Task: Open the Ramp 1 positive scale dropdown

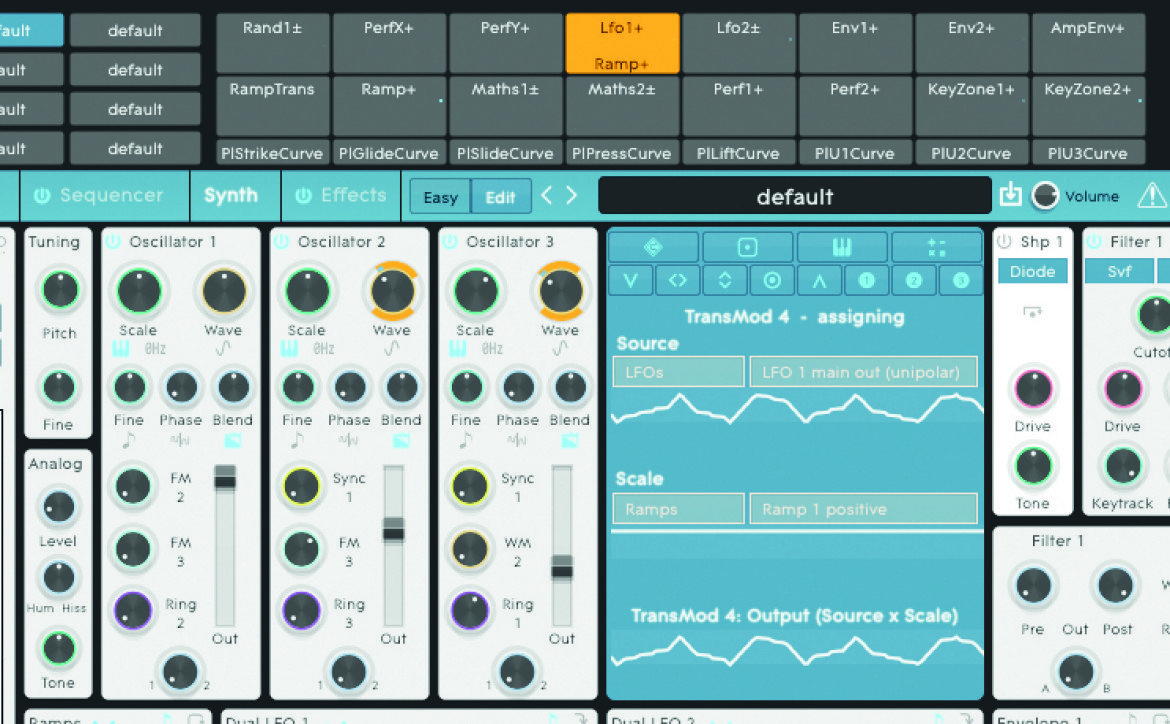Action: click(863, 509)
